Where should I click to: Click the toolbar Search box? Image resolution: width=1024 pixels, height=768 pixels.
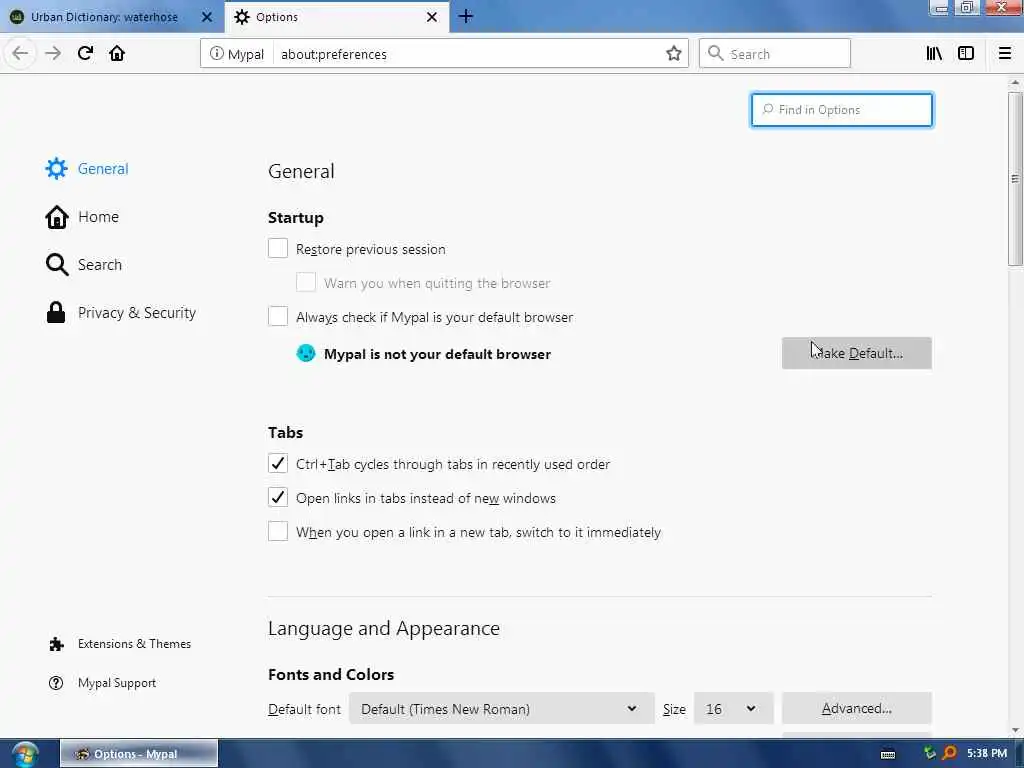click(775, 54)
